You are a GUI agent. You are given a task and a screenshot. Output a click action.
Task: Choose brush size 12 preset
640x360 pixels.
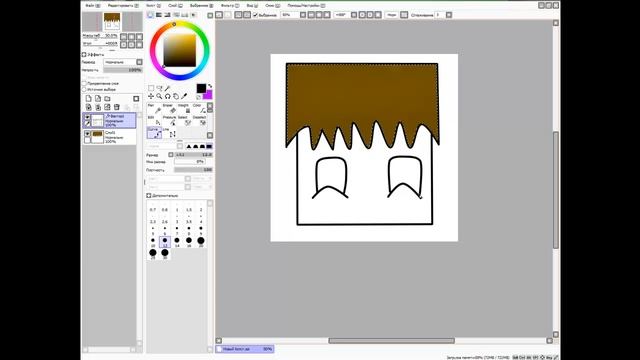(x=165, y=242)
